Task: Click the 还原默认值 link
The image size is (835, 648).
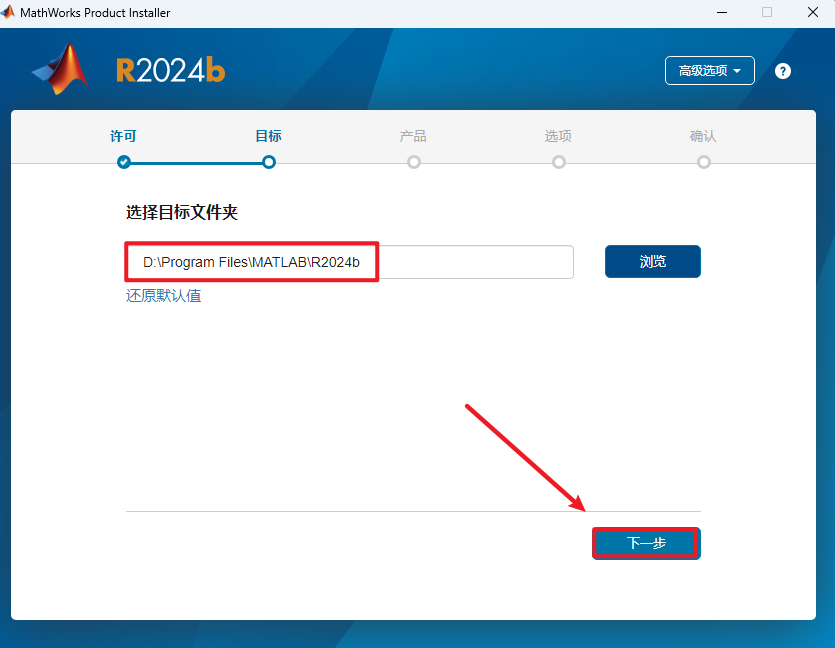Action: [x=163, y=295]
